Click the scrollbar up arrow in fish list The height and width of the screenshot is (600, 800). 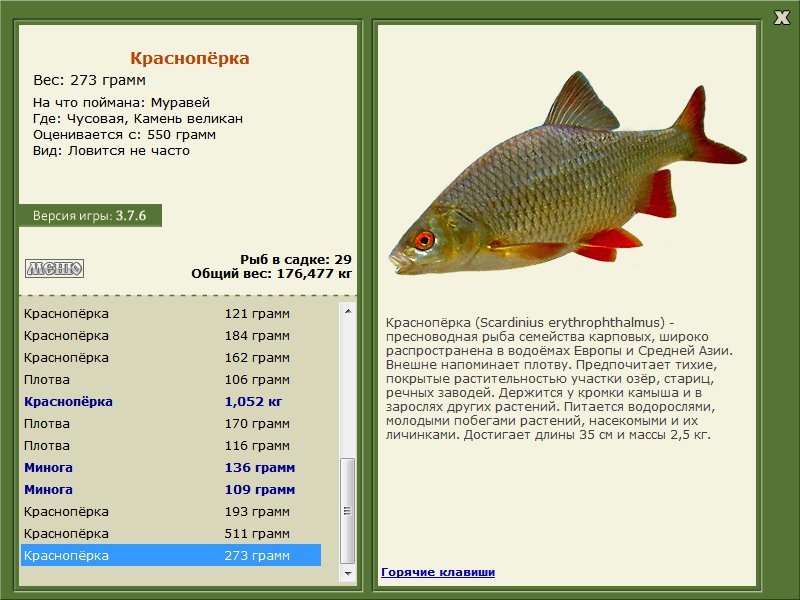(x=347, y=311)
